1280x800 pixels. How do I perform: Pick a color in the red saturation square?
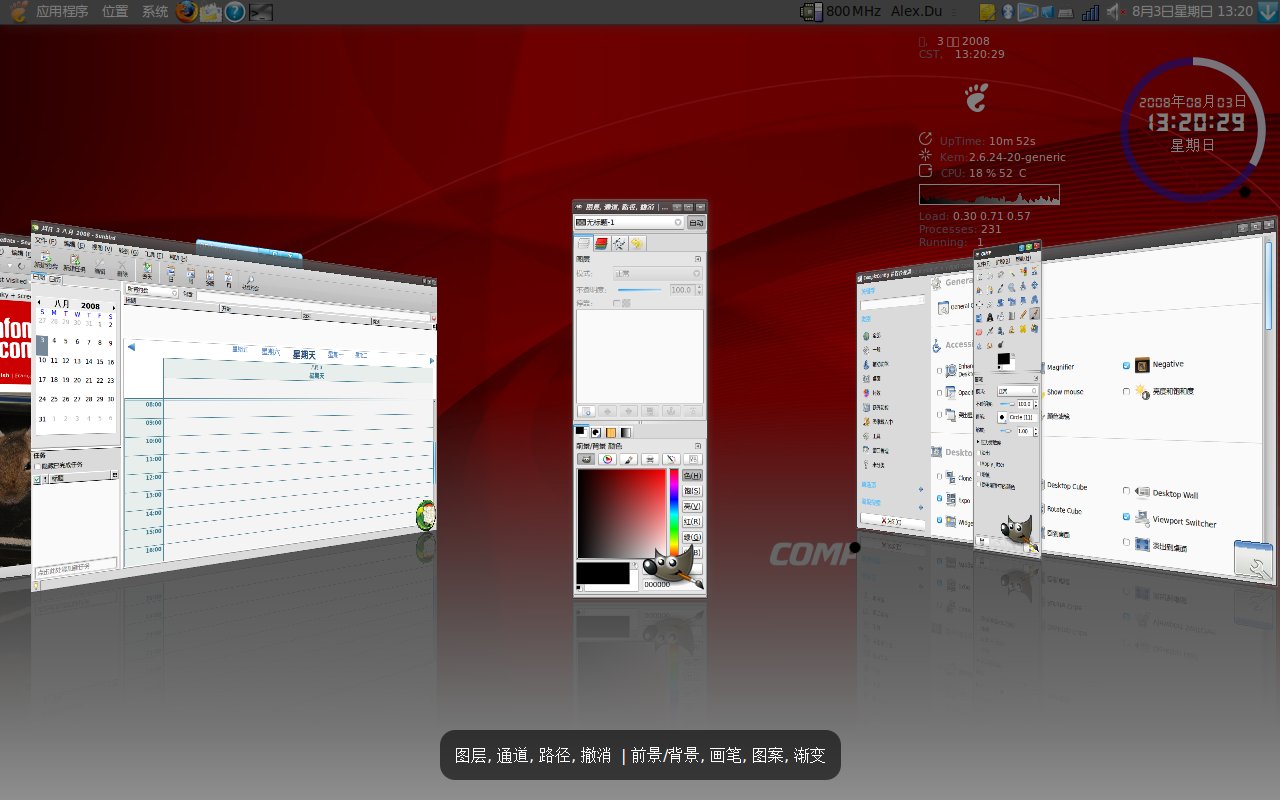(621, 513)
